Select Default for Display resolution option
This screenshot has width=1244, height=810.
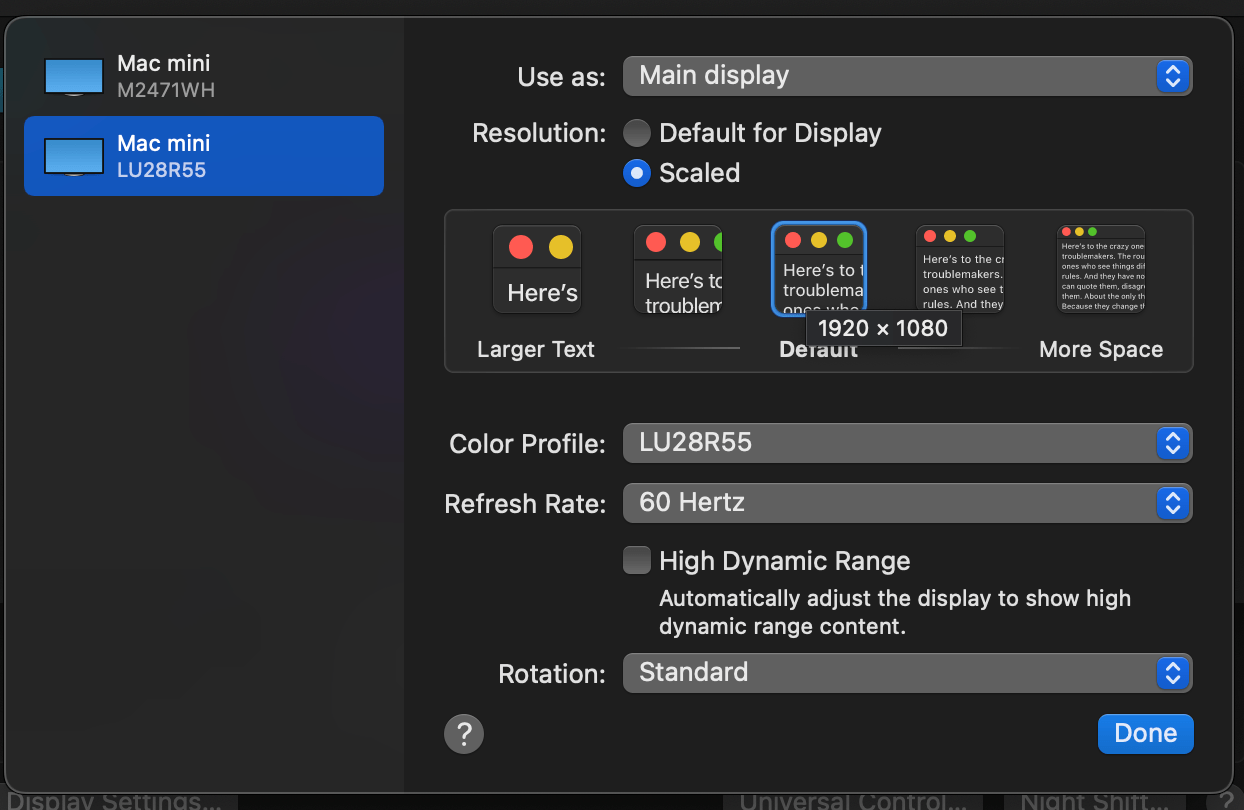pyautogui.click(x=637, y=132)
